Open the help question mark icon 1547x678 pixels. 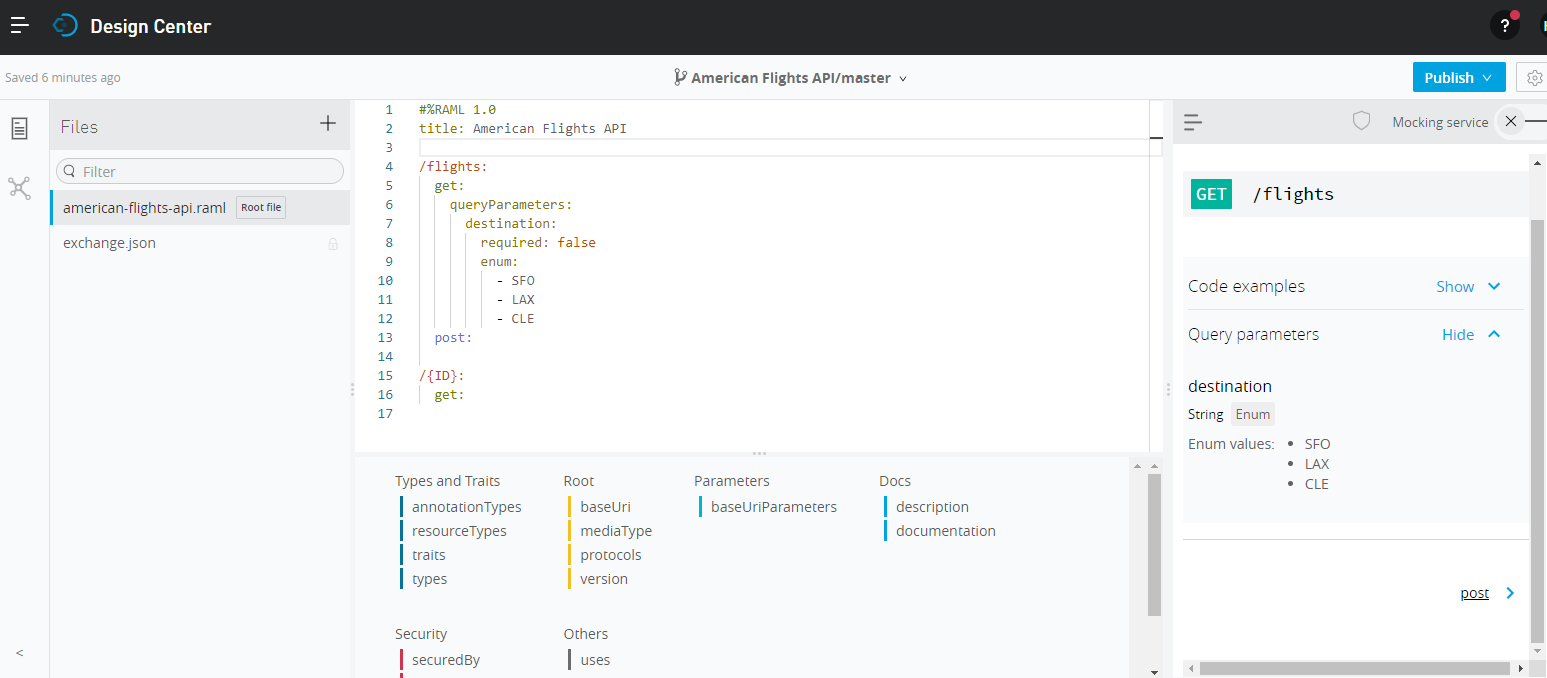coord(1505,26)
